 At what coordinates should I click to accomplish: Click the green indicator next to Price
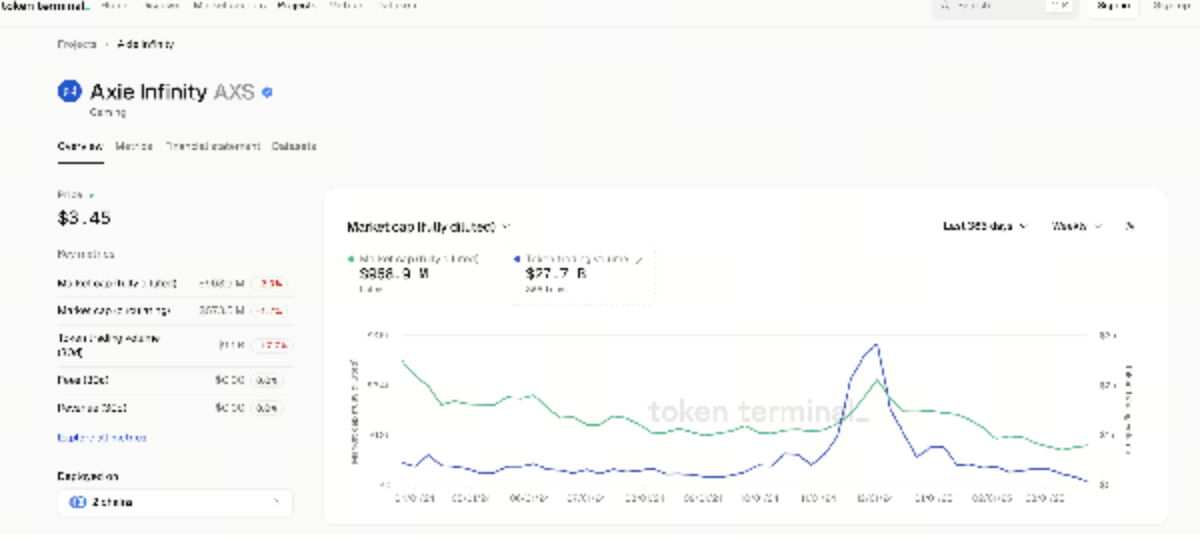click(x=92, y=196)
